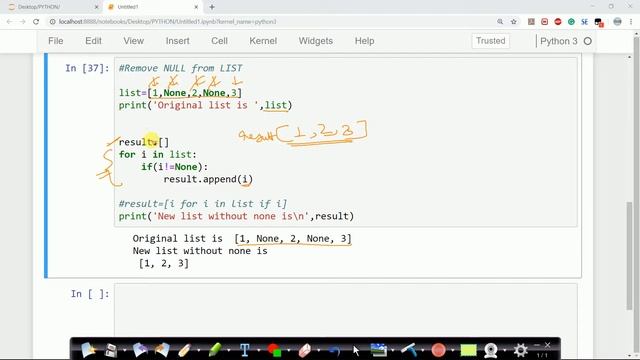Select the red and green shapes tool

click(274, 350)
